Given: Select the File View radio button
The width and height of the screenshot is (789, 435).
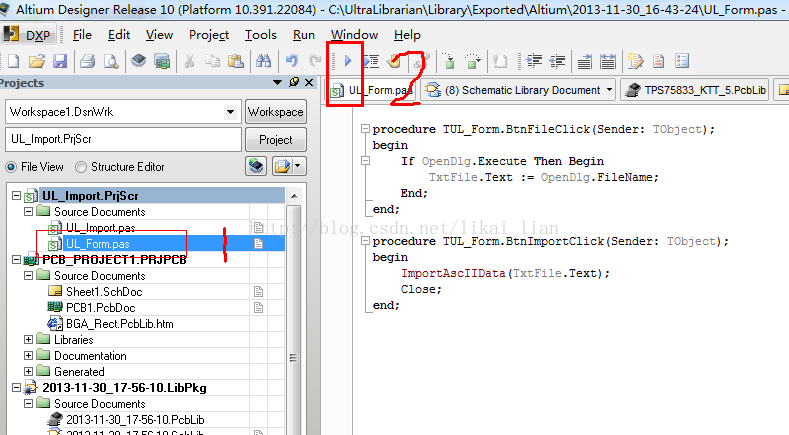Looking at the screenshot, I should tap(11, 167).
